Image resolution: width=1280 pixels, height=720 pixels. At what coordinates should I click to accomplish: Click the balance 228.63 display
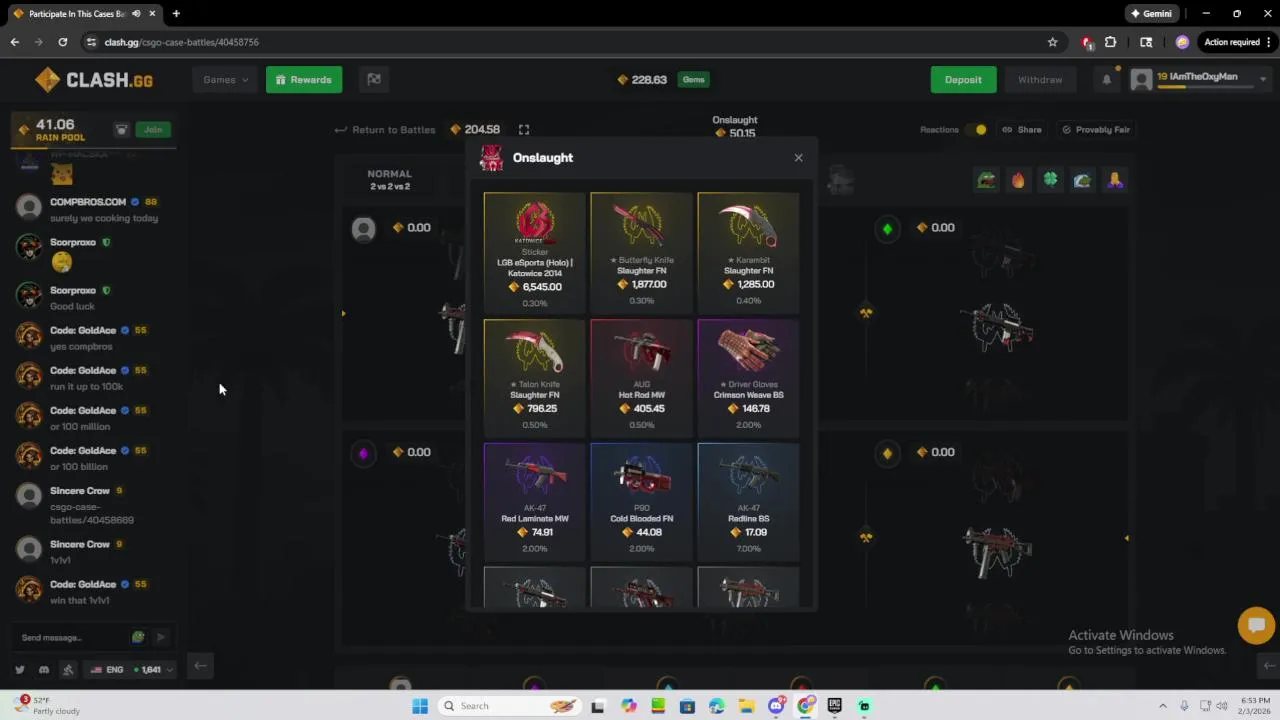[642, 80]
